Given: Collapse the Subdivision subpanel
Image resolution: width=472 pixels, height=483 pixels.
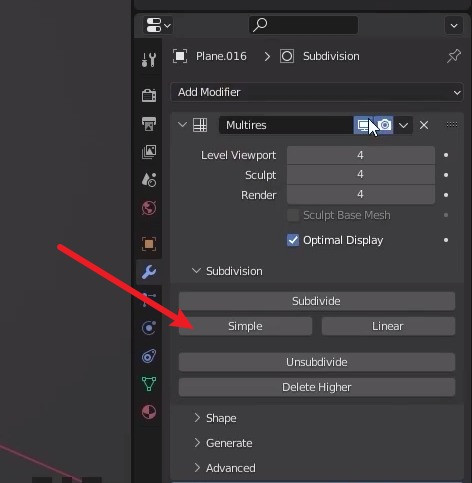Looking at the screenshot, I should pos(196,271).
